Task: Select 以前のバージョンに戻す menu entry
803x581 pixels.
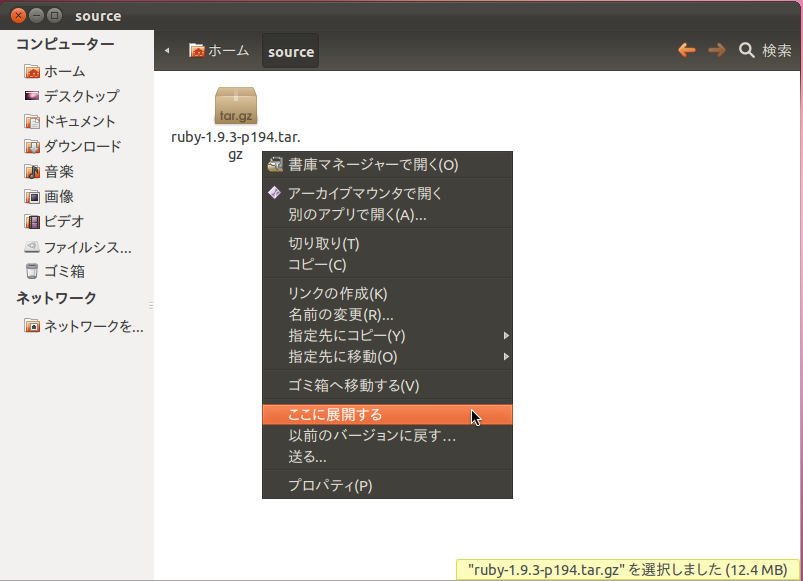Action: 387,436
